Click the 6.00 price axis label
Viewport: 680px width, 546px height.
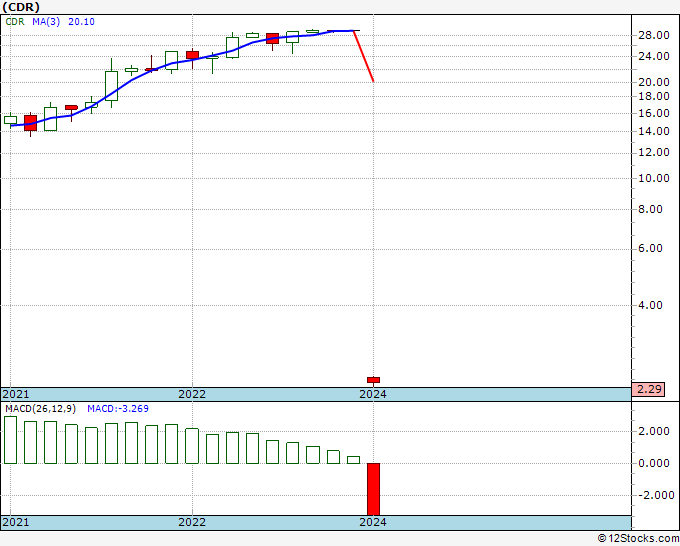pos(651,248)
